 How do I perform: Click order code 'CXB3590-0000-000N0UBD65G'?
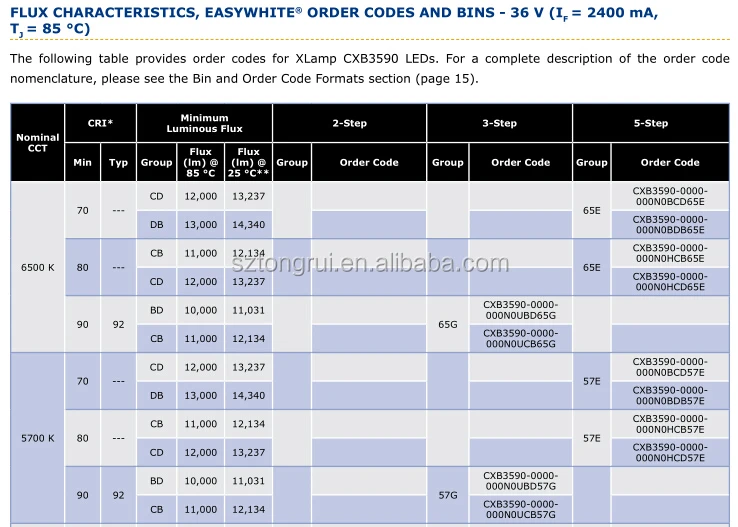point(521,310)
